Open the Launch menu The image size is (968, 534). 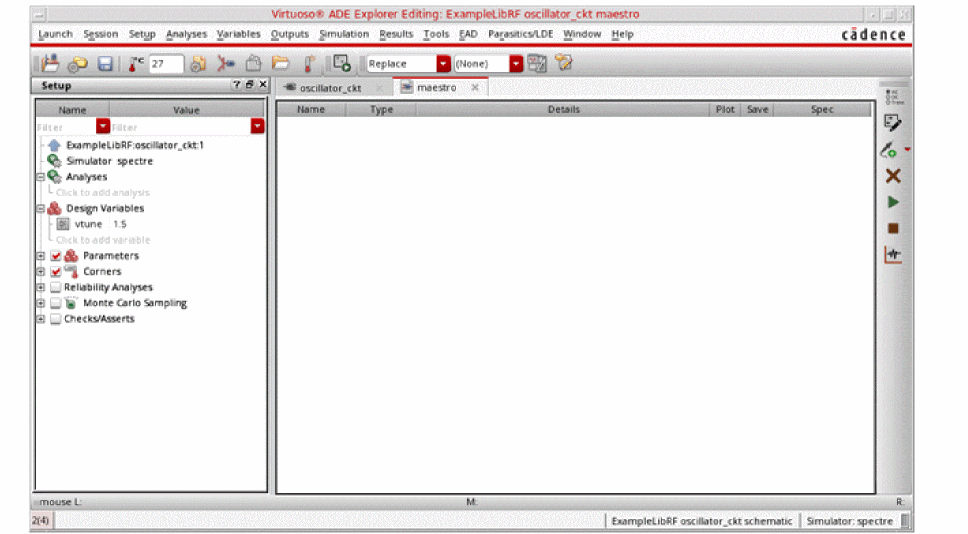pos(55,34)
